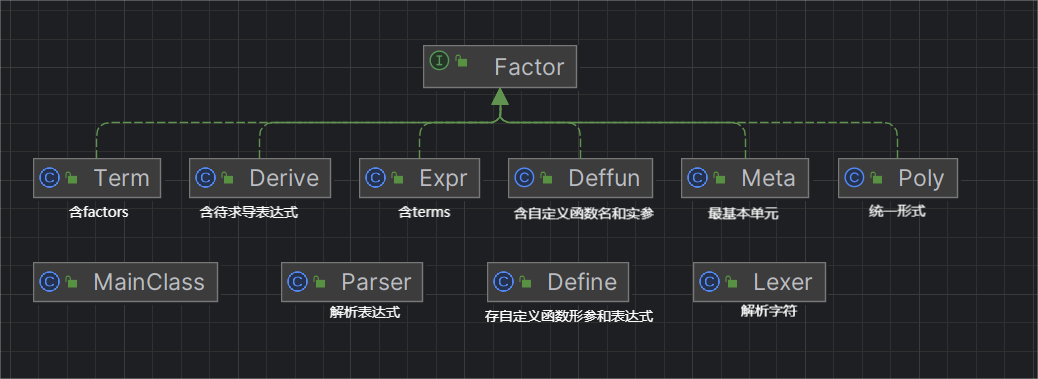Click the class icon on Poly

pos(855,178)
